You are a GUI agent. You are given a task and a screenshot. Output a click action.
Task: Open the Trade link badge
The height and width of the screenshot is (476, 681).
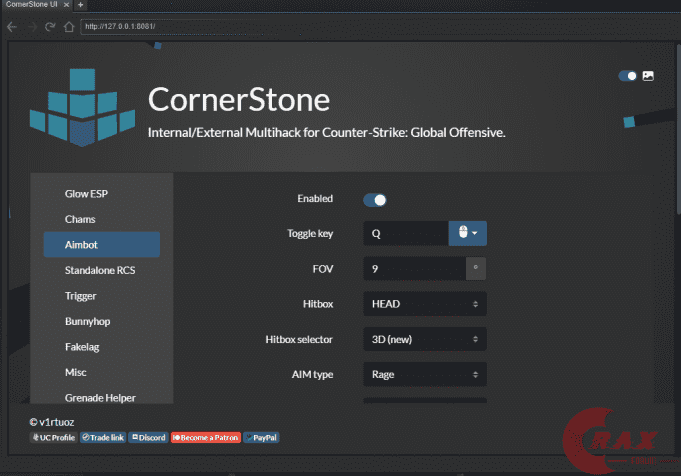pyautogui.click(x=103, y=437)
